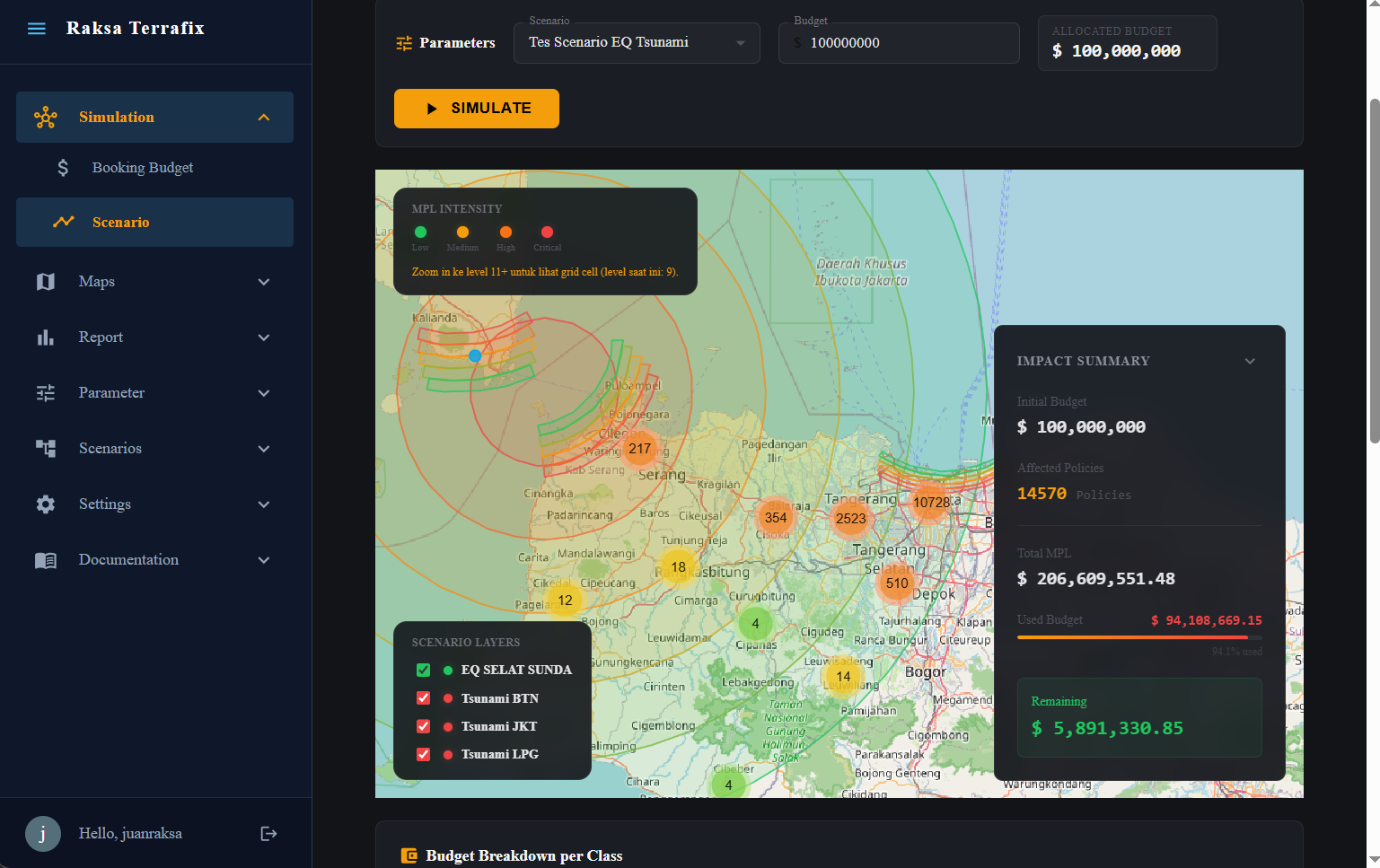Click the EQ SELAT SUNDA layer label
The width and height of the screenshot is (1380, 868).
(x=516, y=671)
